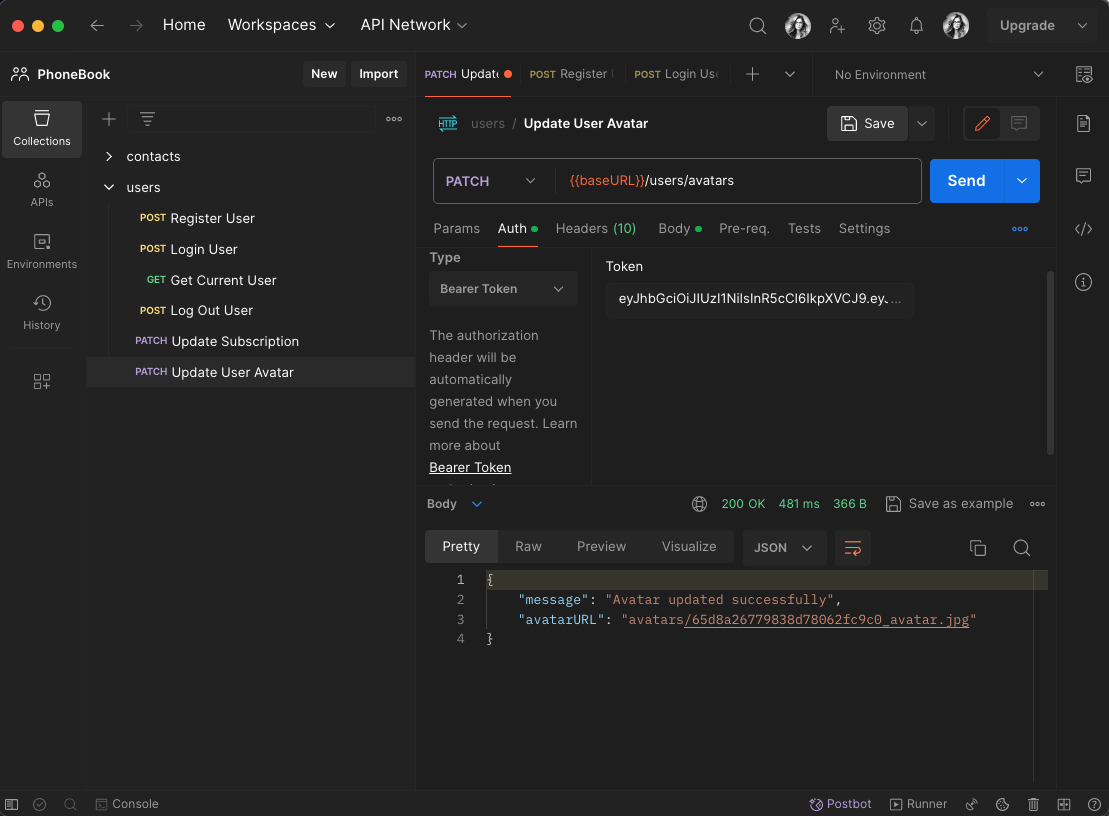Open the trash icon in status bar
The width and height of the screenshot is (1109, 816).
pos(1033,804)
